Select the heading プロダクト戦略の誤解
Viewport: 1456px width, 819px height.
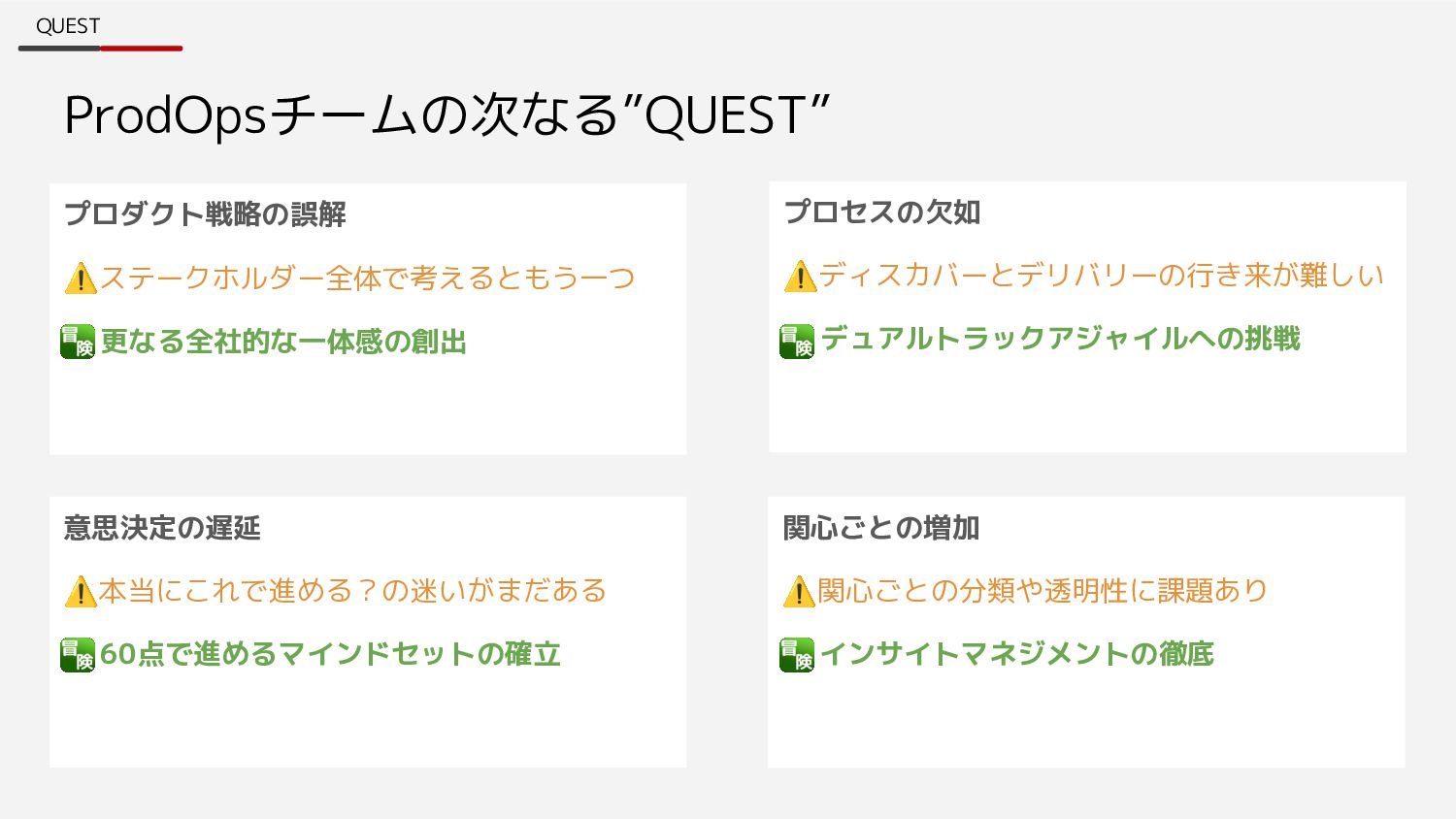tap(205, 213)
